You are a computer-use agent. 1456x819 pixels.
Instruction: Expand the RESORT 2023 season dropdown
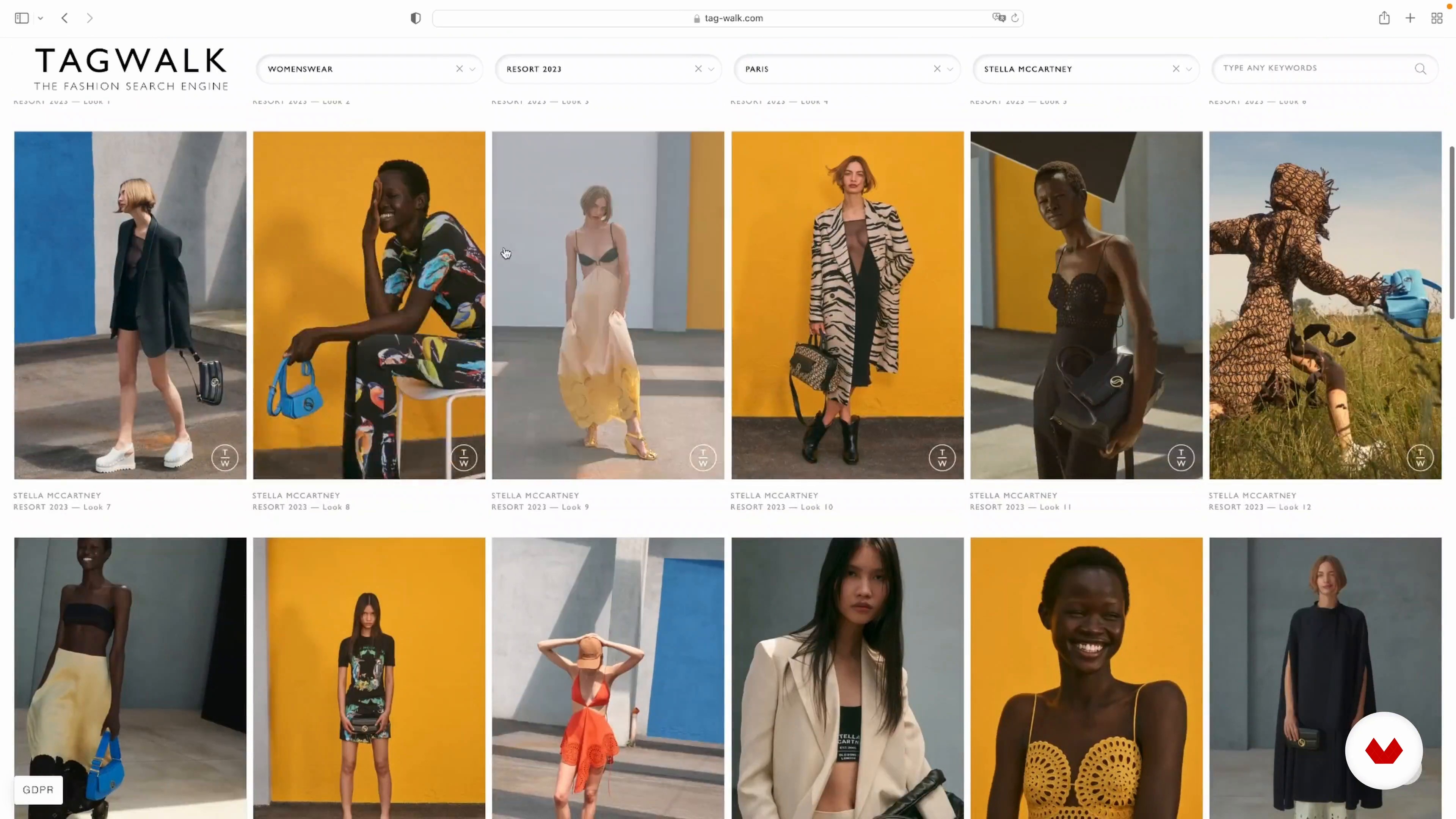pyautogui.click(x=712, y=69)
